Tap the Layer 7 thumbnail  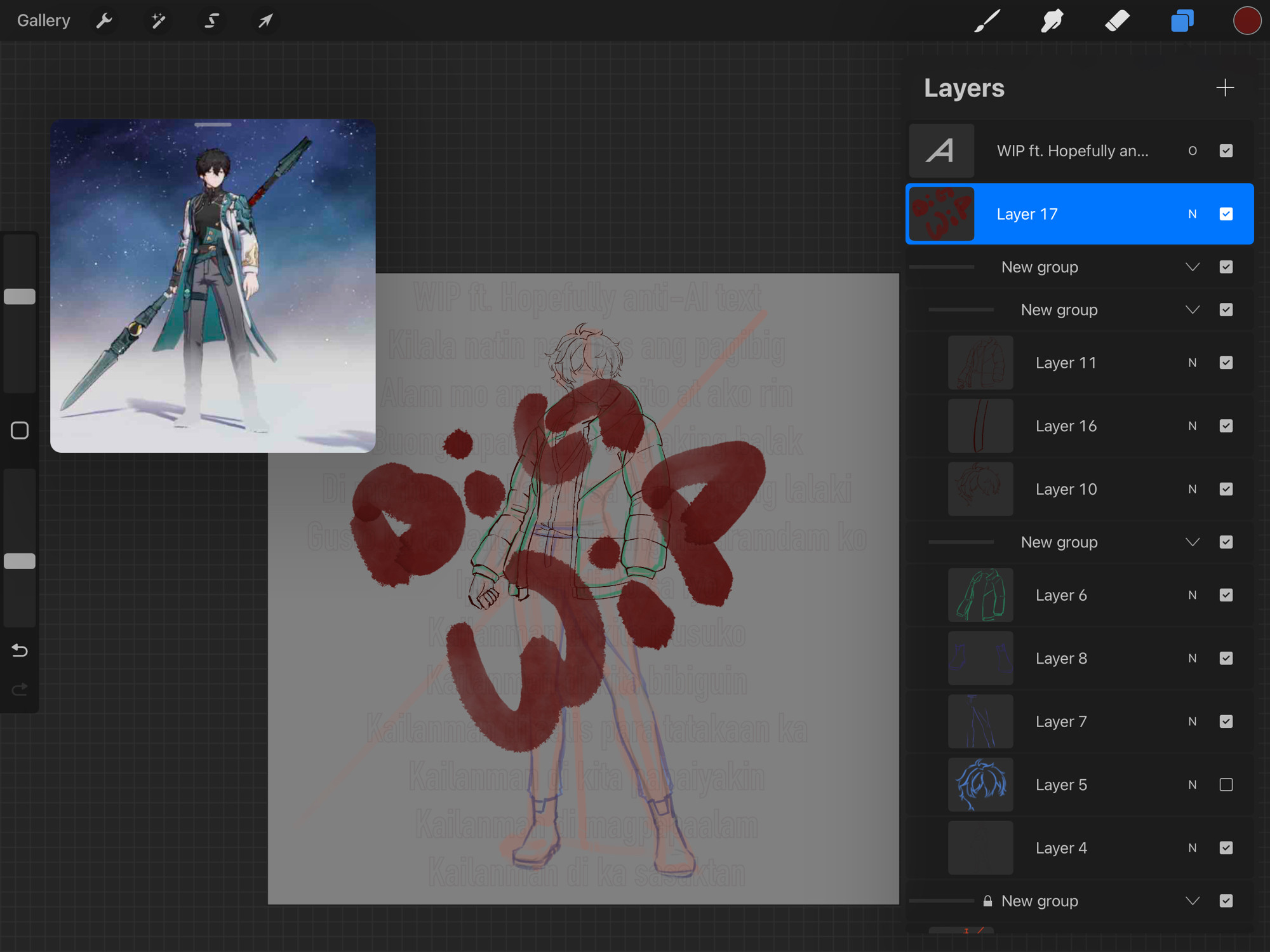tap(980, 721)
